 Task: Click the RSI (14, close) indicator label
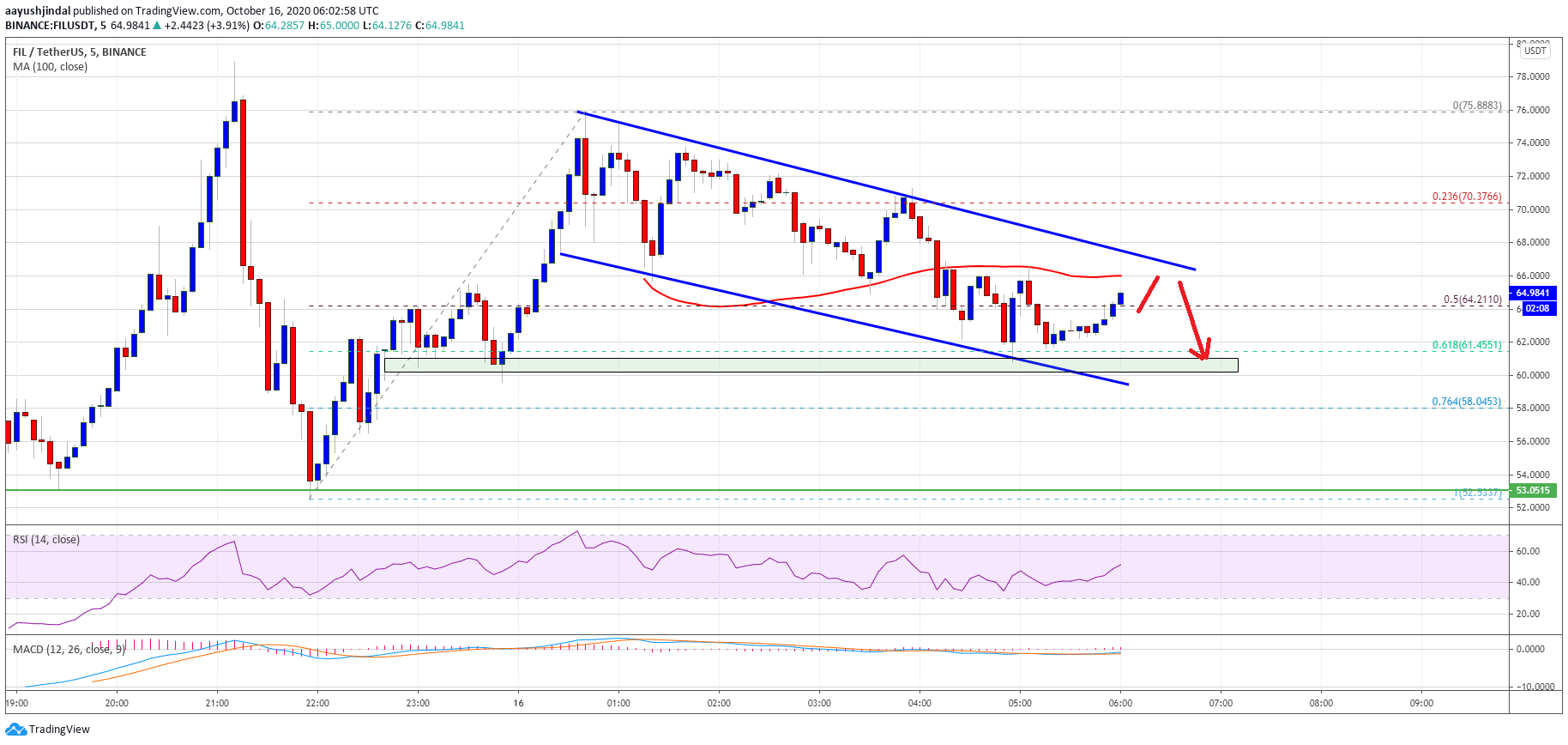coord(46,539)
